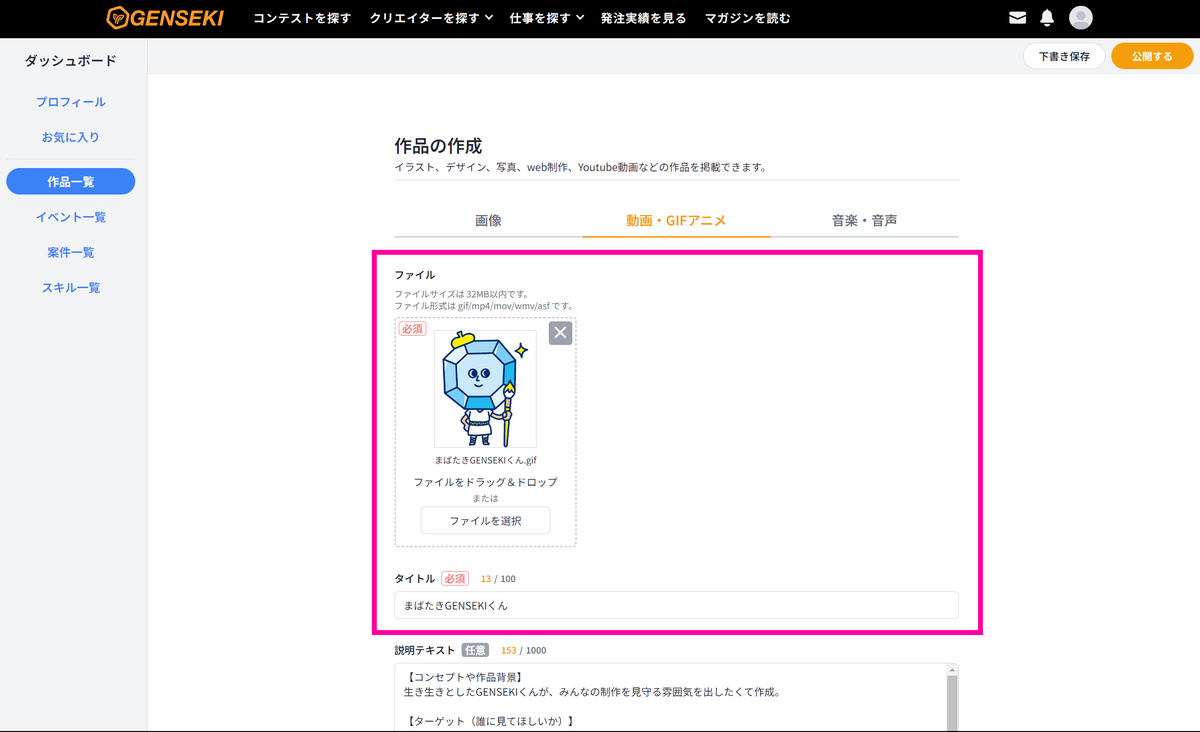Open 案件一覧 in the sidebar
1200x732 pixels.
pos(71,252)
